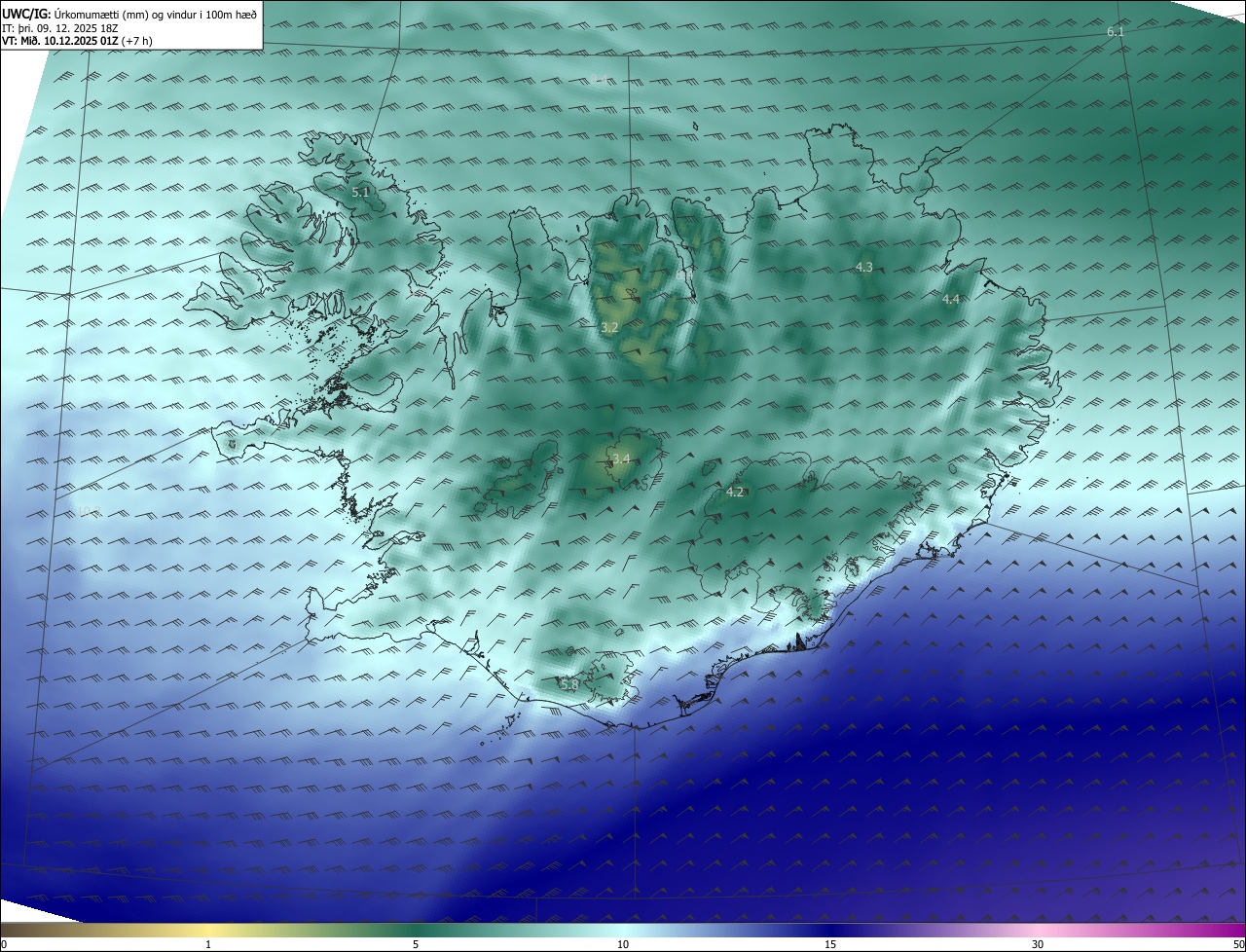Click the 0 tick on the color scale
The height and width of the screenshot is (952, 1246).
[x=4, y=944]
